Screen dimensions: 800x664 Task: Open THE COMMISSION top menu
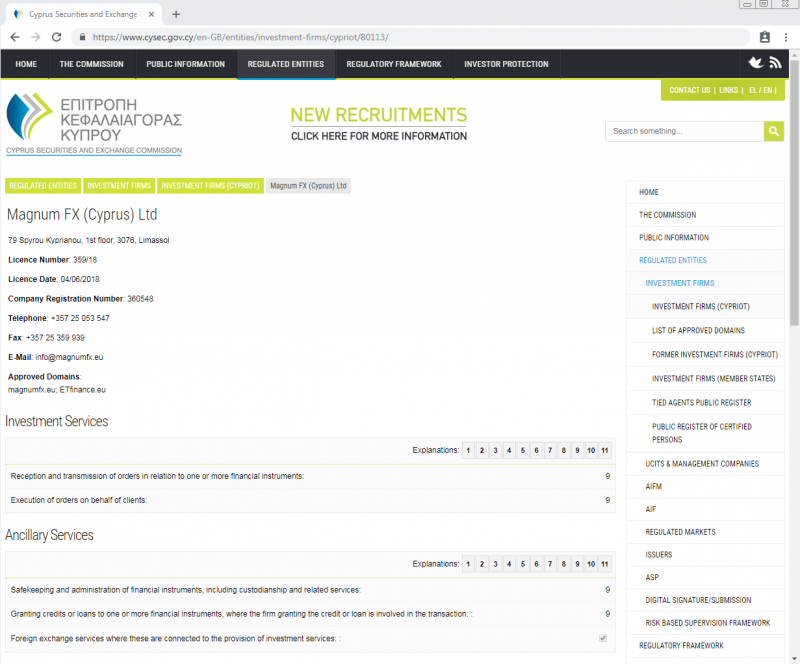tap(91, 64)
